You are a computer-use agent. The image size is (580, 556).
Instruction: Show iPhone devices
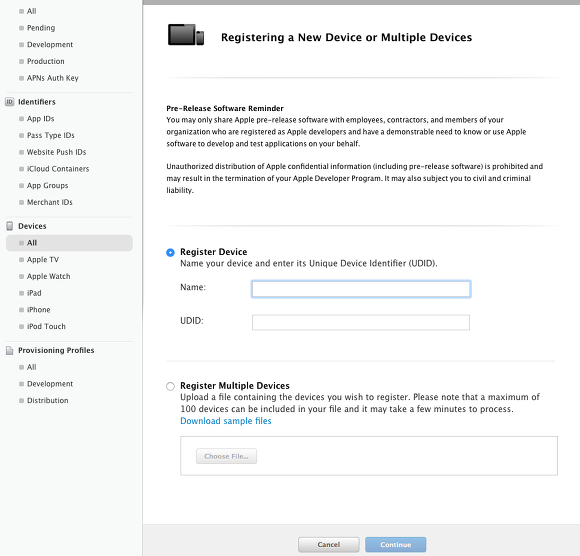click(x=38, y=309)
